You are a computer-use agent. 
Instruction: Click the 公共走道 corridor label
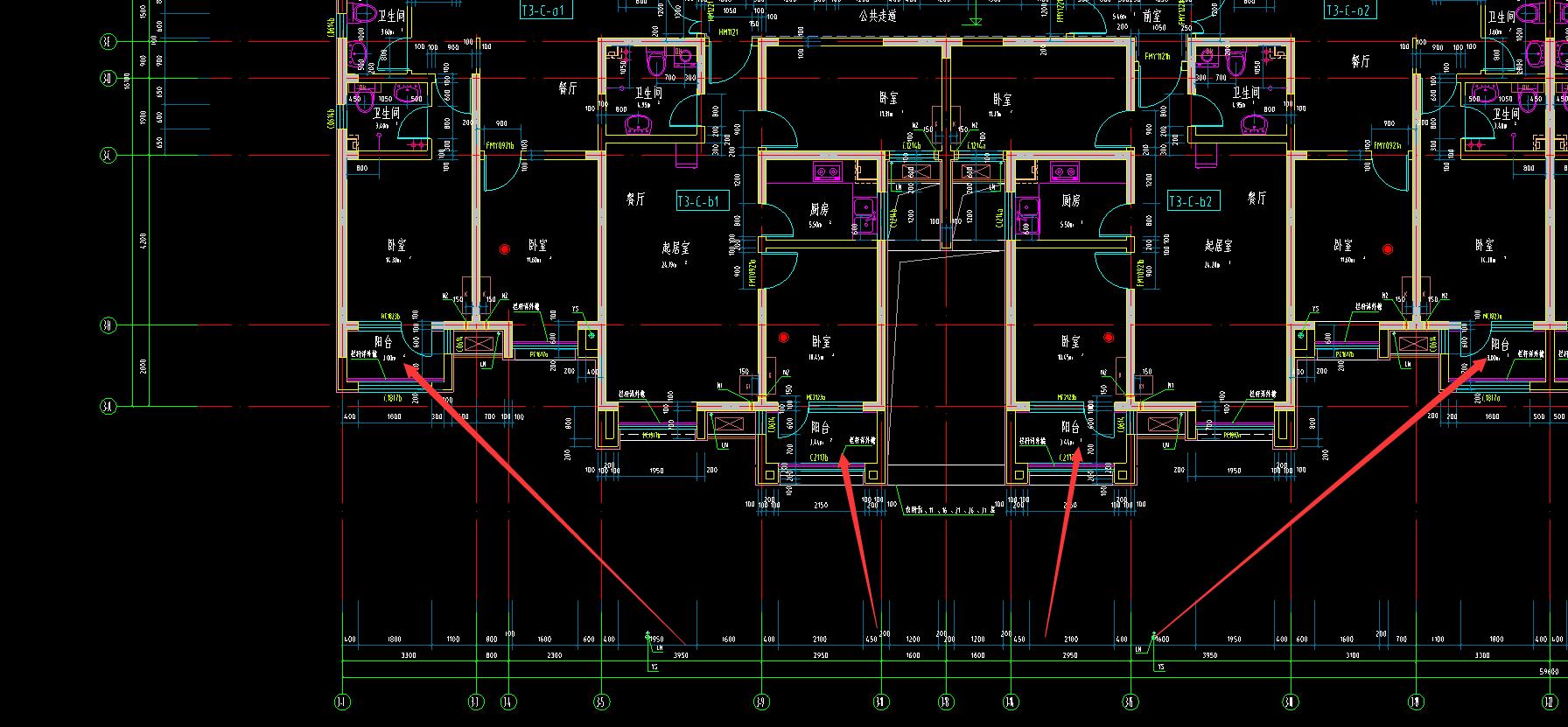coord(877,16)
